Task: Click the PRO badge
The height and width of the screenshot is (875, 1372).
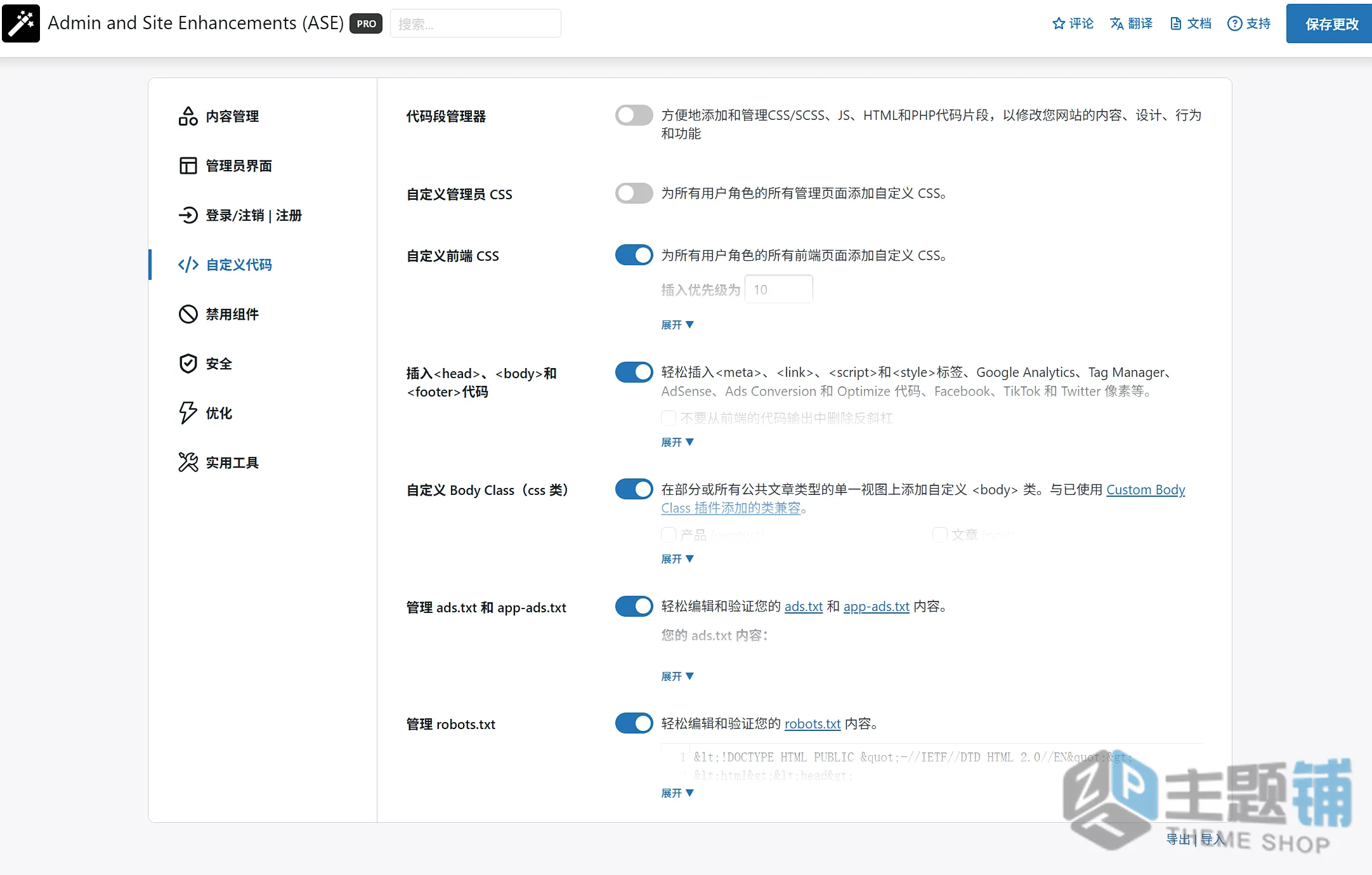Action: point(366,23)
